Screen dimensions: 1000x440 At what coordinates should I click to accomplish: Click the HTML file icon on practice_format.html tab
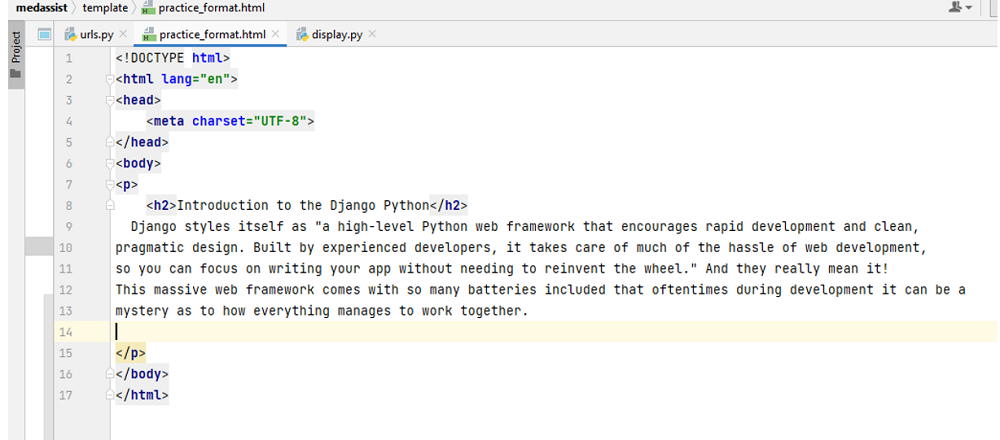(x=150, y=35)
